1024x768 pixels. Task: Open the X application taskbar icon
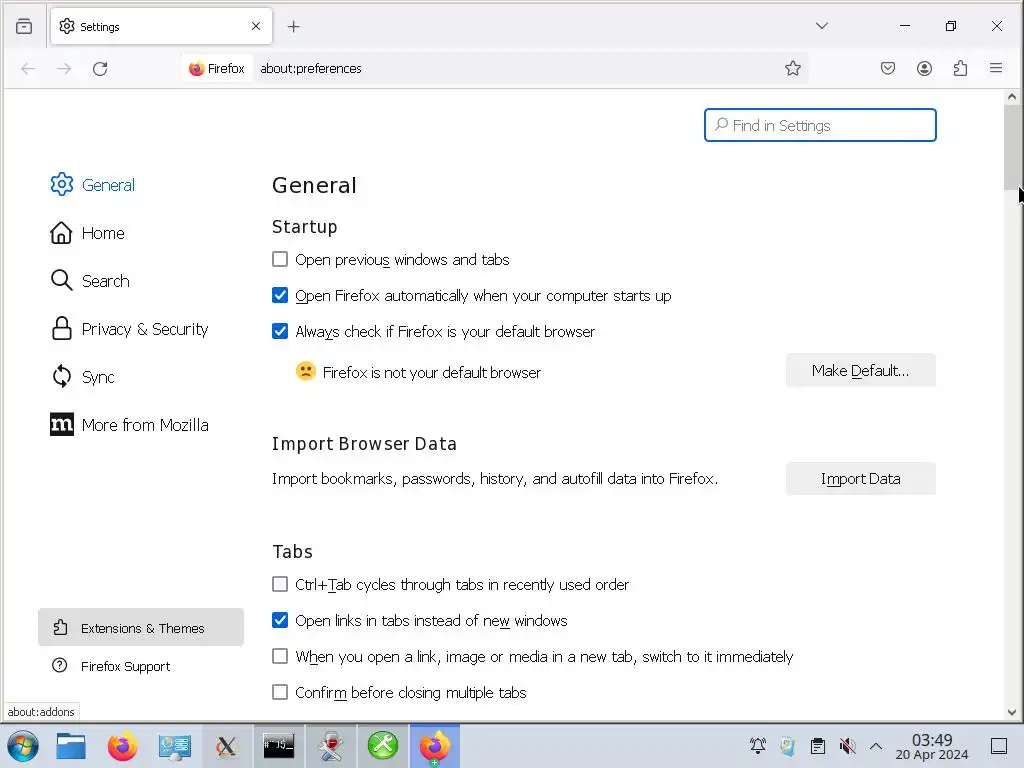coord(227,746)
